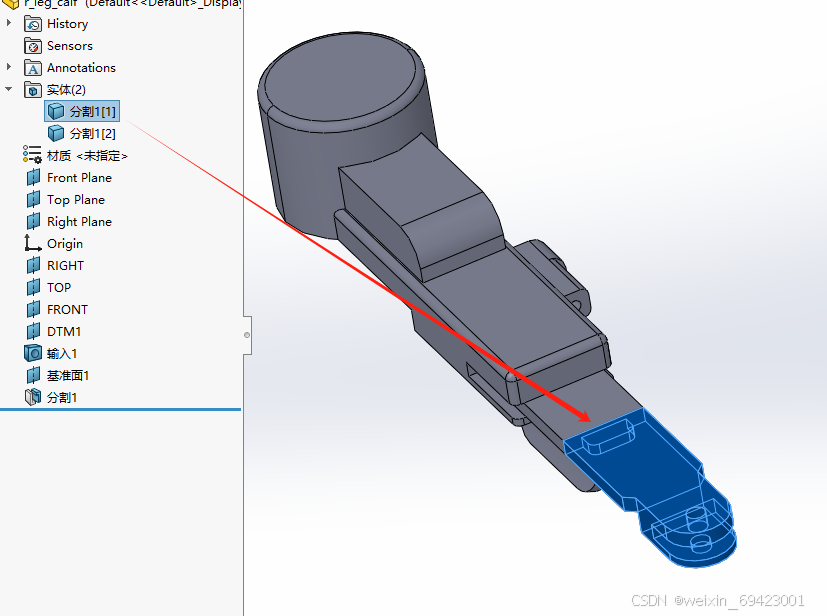
Task: Click the Origin axes icon
Action: pyautogui.click(x=33, y=243)
